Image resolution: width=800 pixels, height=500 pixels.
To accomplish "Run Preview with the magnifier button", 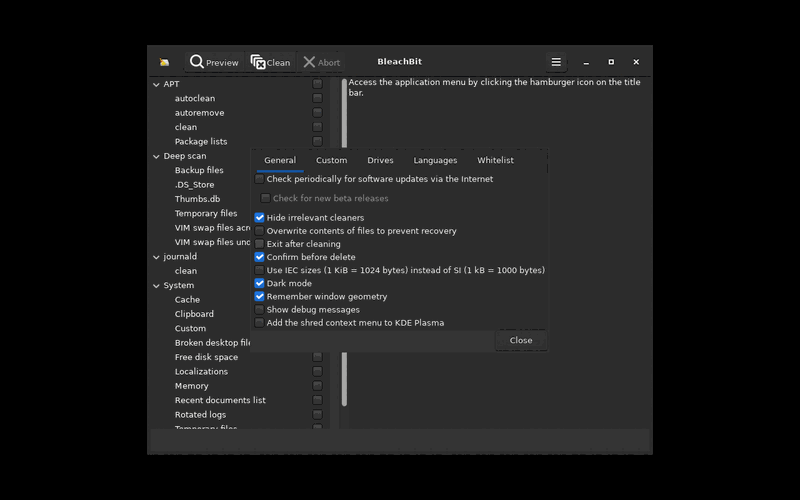I will tap(214, 62).
